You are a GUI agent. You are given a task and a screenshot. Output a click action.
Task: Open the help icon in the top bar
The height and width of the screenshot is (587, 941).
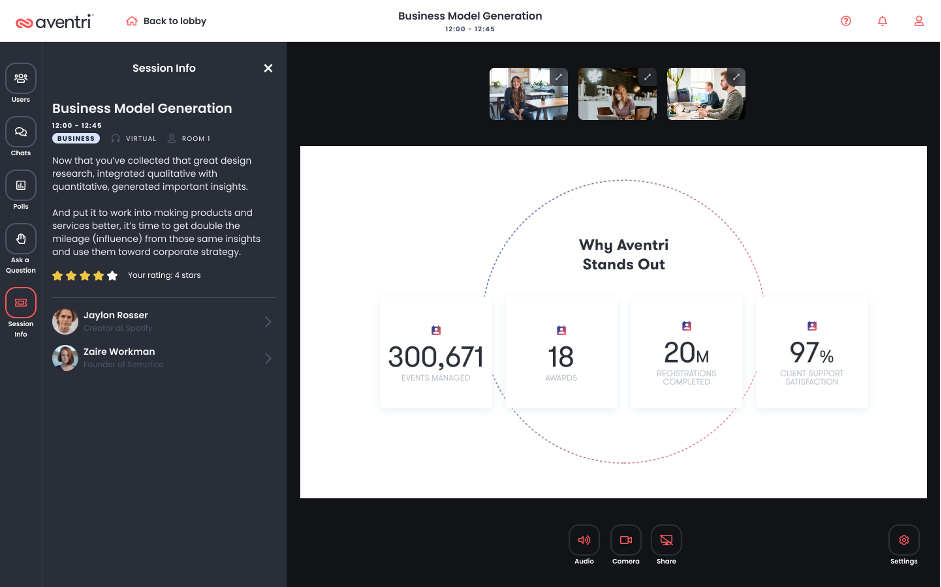(845, 20)
